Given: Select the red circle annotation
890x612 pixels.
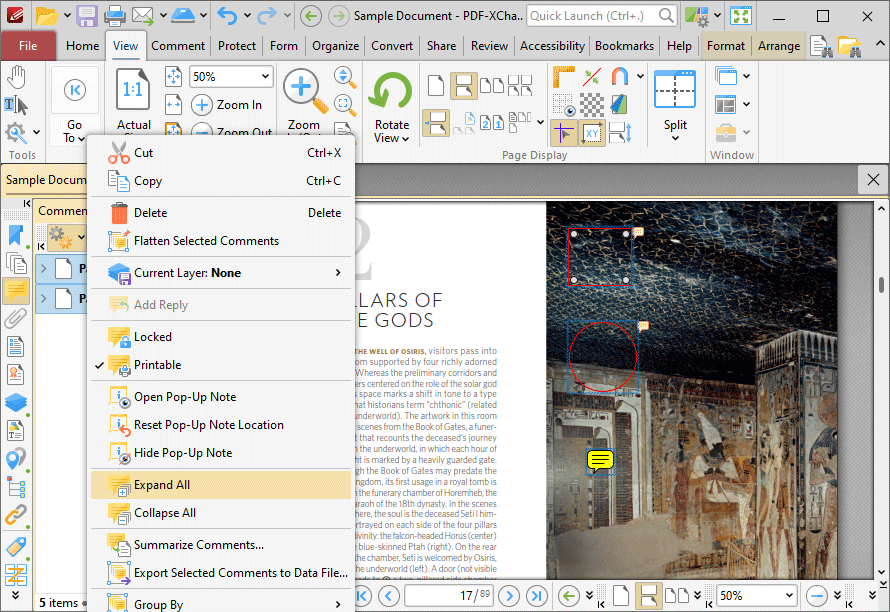Looking at the screenshot, I should click(602, 357).
